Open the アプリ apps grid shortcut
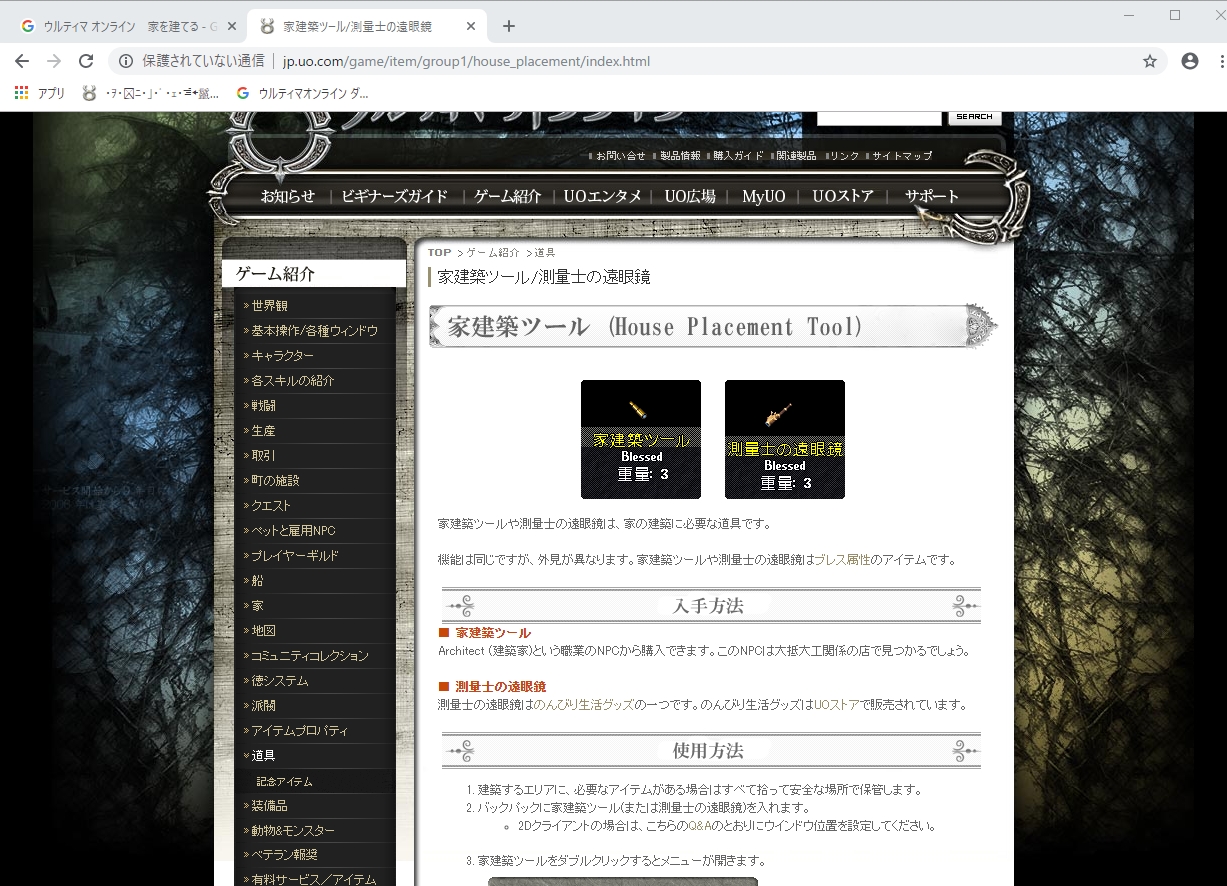1227x886 pixels. point(40,93)
